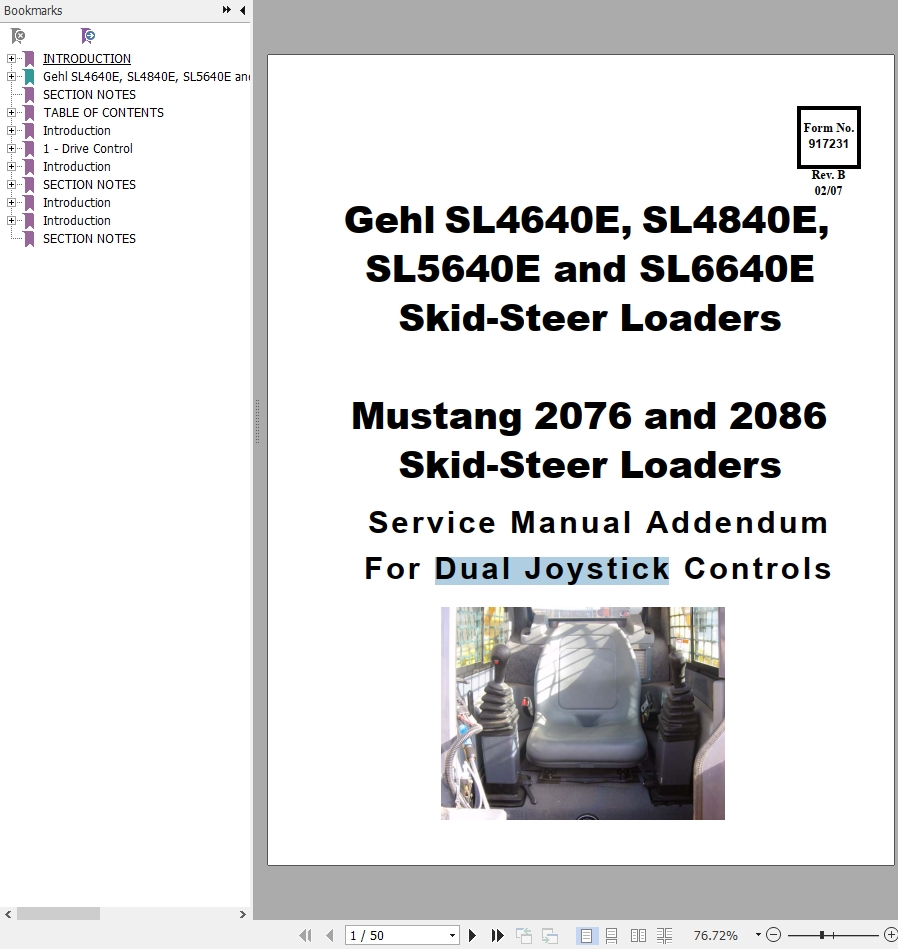The image size is (898, 949).
Task: Click the Bookmarks panel title
Action: coord(33,10)
